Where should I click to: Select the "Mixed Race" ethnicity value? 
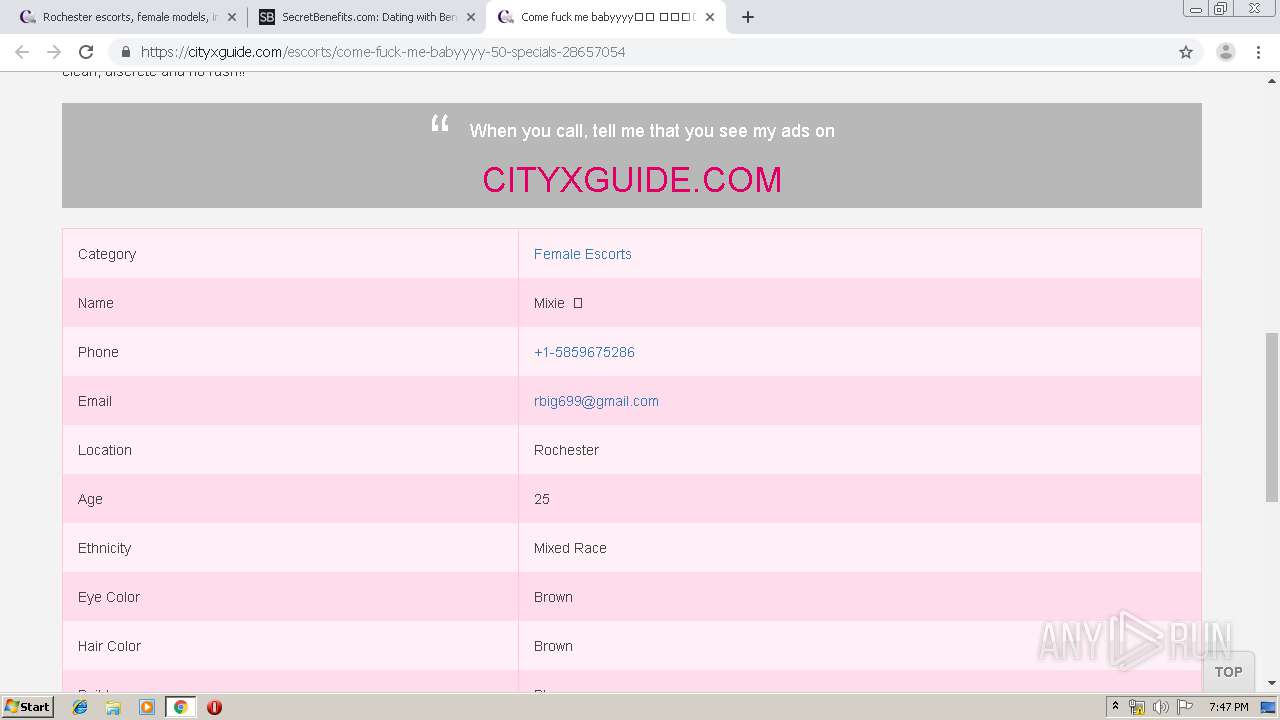click(x=570, y=548)
